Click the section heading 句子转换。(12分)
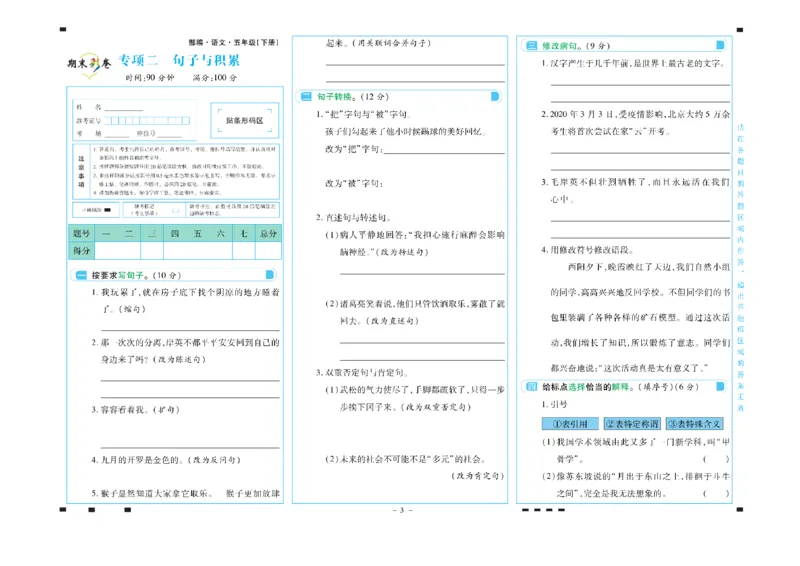The height and width of the screenshot is (566, 800). (353, 96)
